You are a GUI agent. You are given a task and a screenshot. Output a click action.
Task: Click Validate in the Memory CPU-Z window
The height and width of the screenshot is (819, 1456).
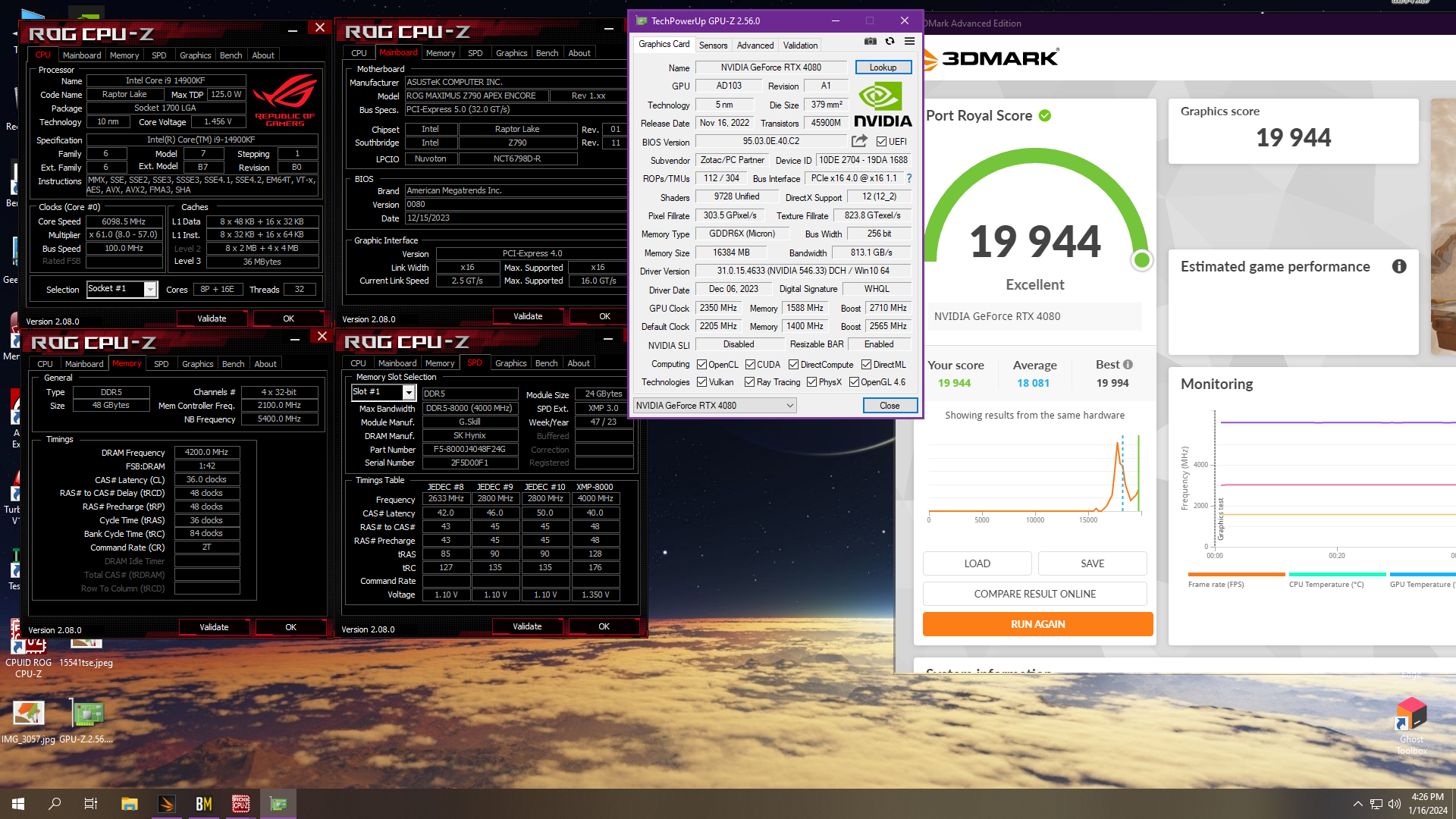pyautogui.click(x=214, y=627)
